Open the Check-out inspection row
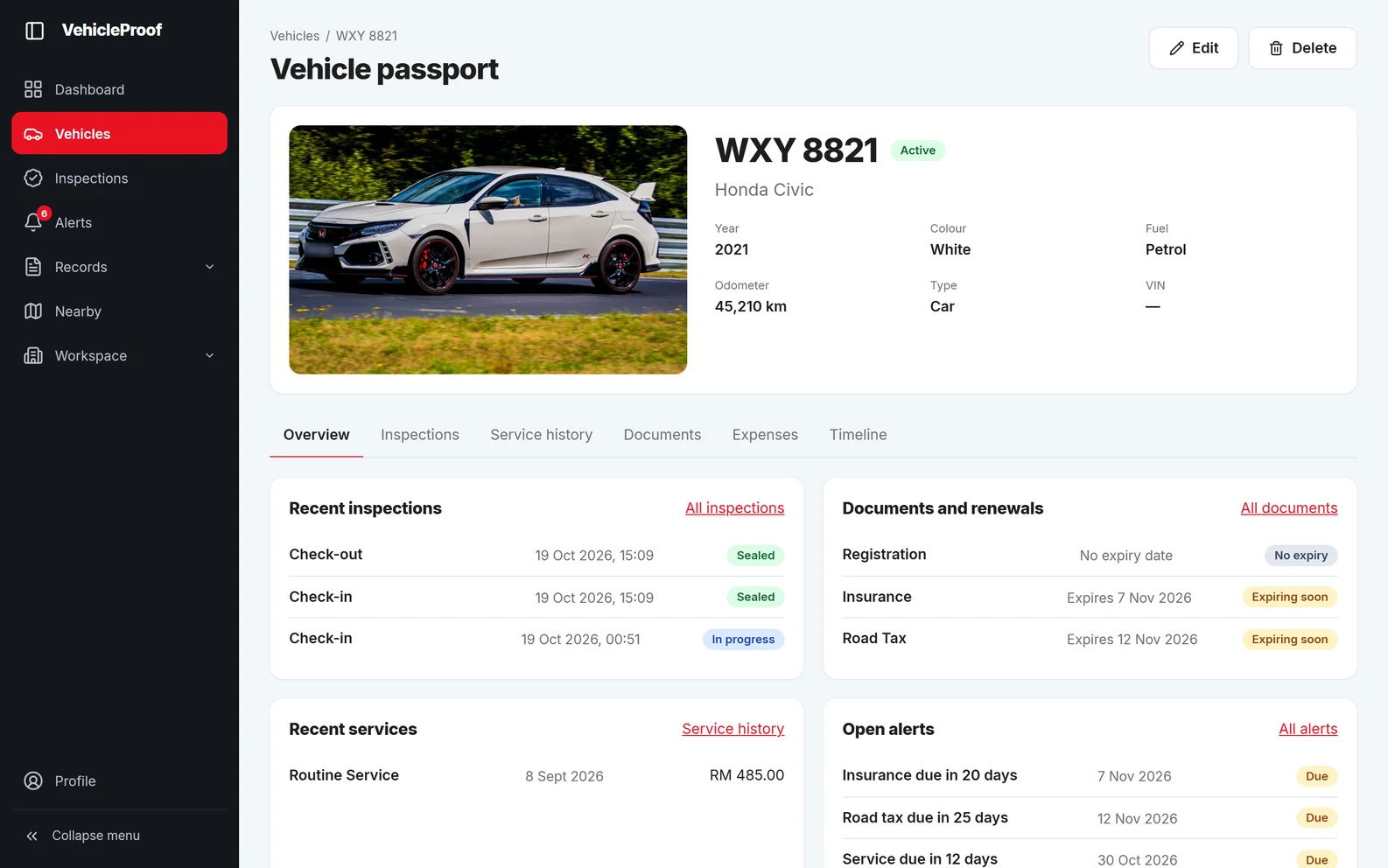Image resolution: width=1388 pixels, height=868 pixels. (x=536, y=555)
